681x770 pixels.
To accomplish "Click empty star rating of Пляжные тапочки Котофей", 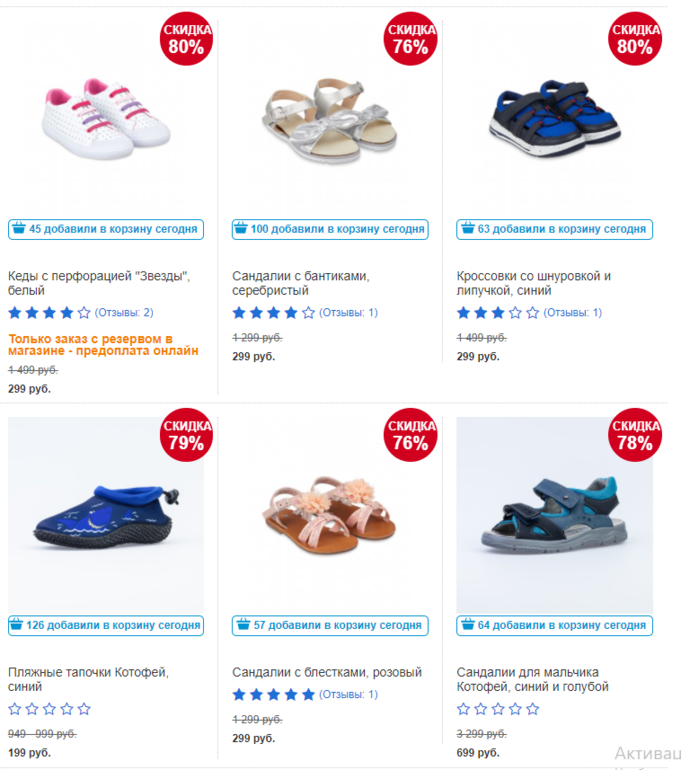I will (49, 709).
